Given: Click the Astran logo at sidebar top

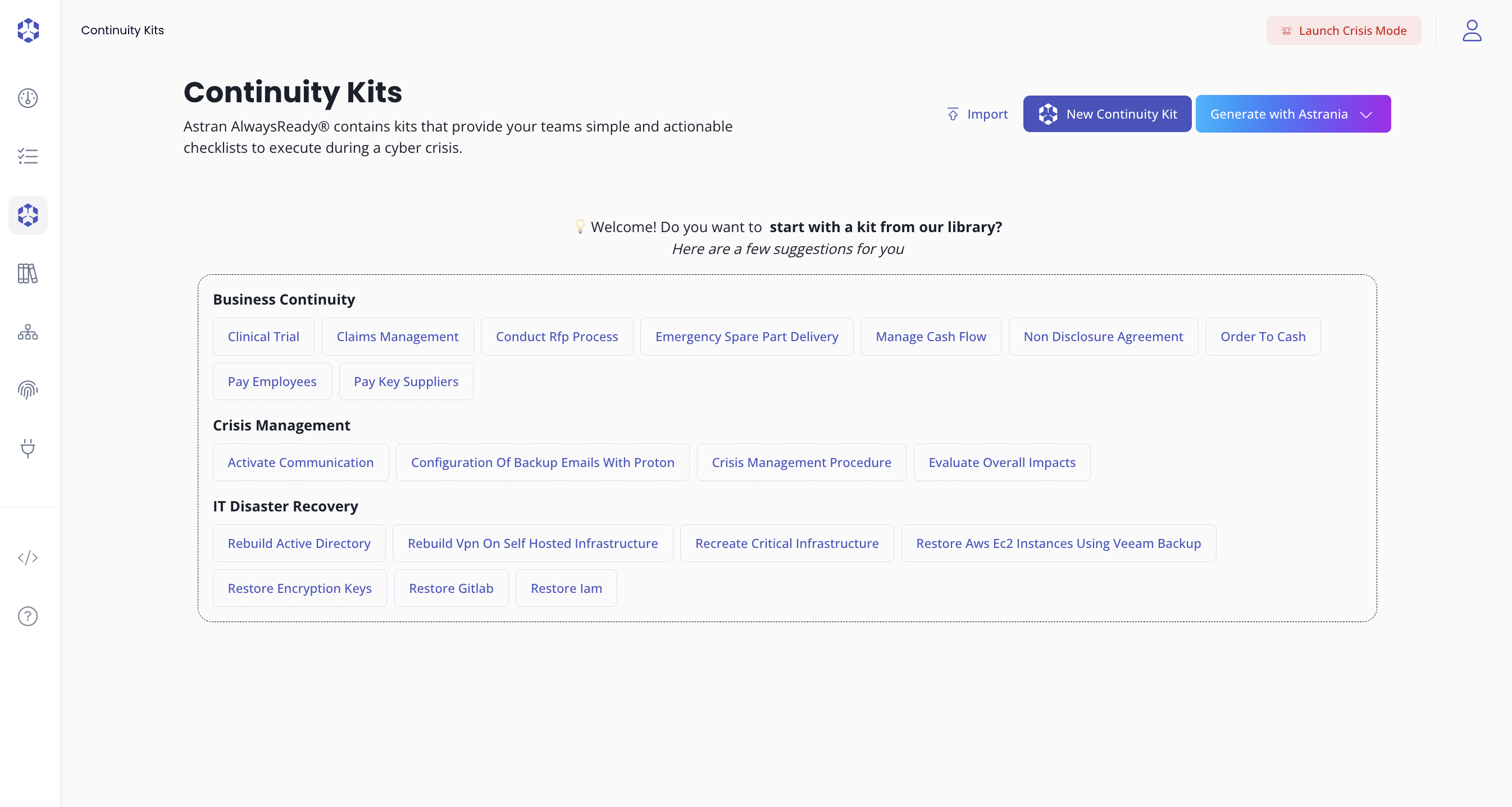Looking at the screenshot, I should (x=28, y=30).
